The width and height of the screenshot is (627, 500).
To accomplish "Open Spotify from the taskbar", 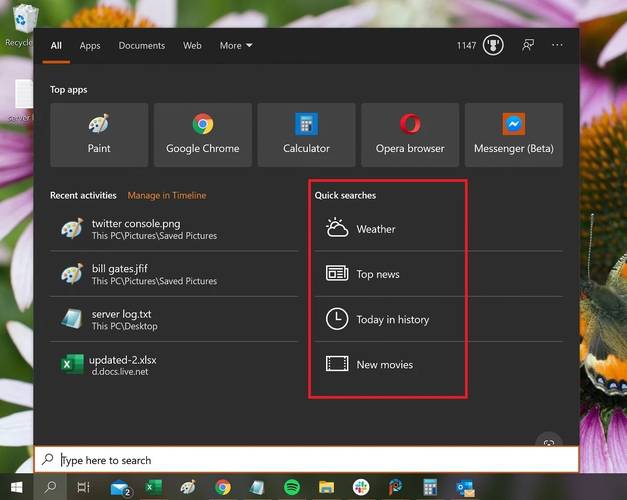I will (292, 487).
